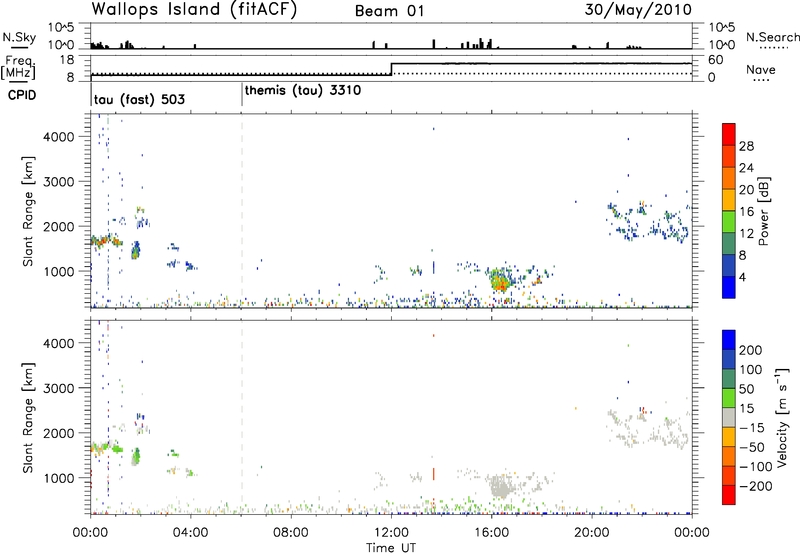This screenshot has height=554, width=800.
Task: Click the strong power echo cluster near 16:00
Action: pos(501,280)
